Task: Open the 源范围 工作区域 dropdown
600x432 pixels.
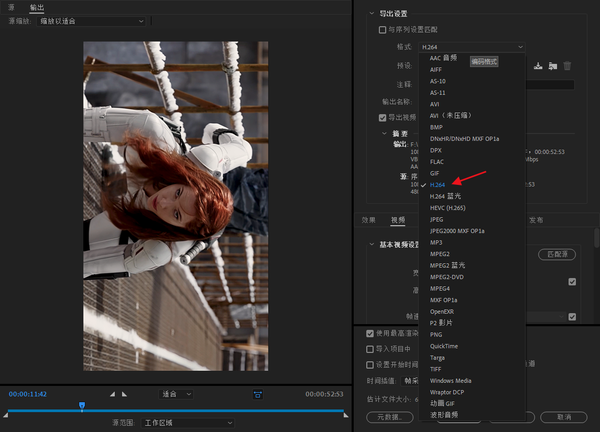Action: tap(188, 423)
